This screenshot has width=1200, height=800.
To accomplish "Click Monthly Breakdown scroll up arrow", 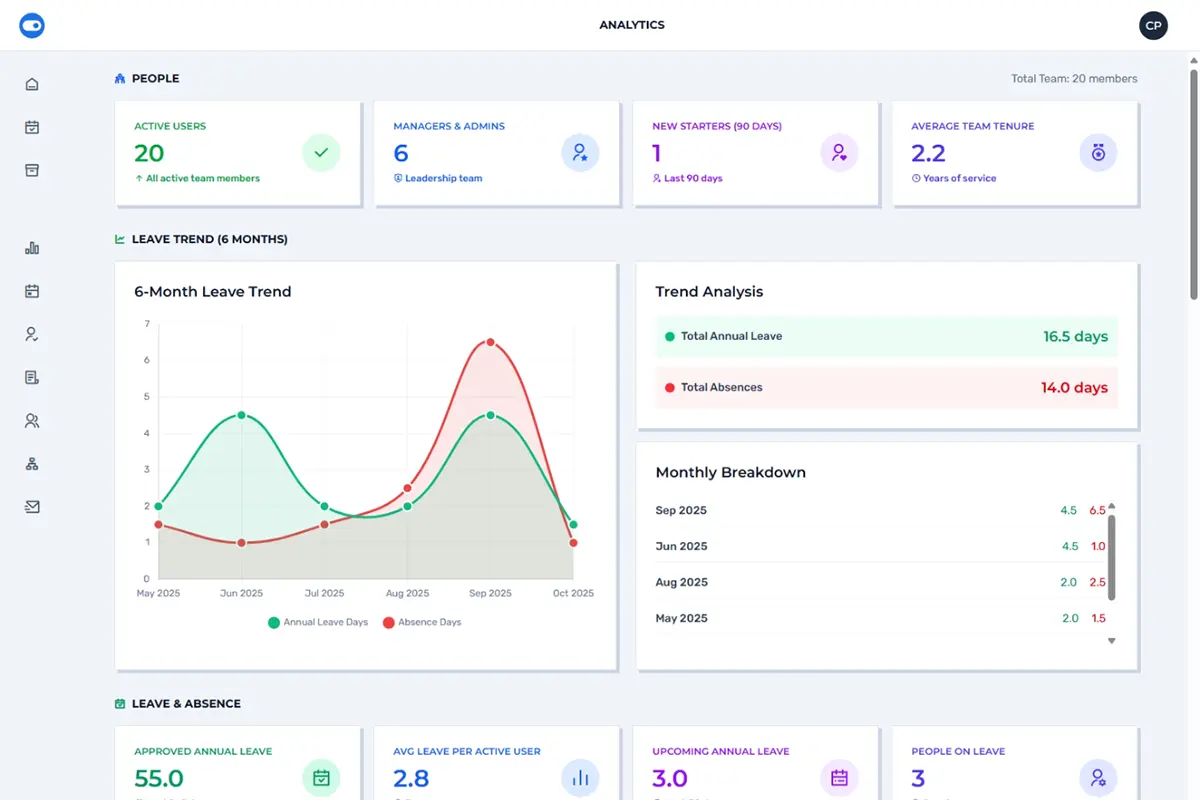I will [1111, 506].
